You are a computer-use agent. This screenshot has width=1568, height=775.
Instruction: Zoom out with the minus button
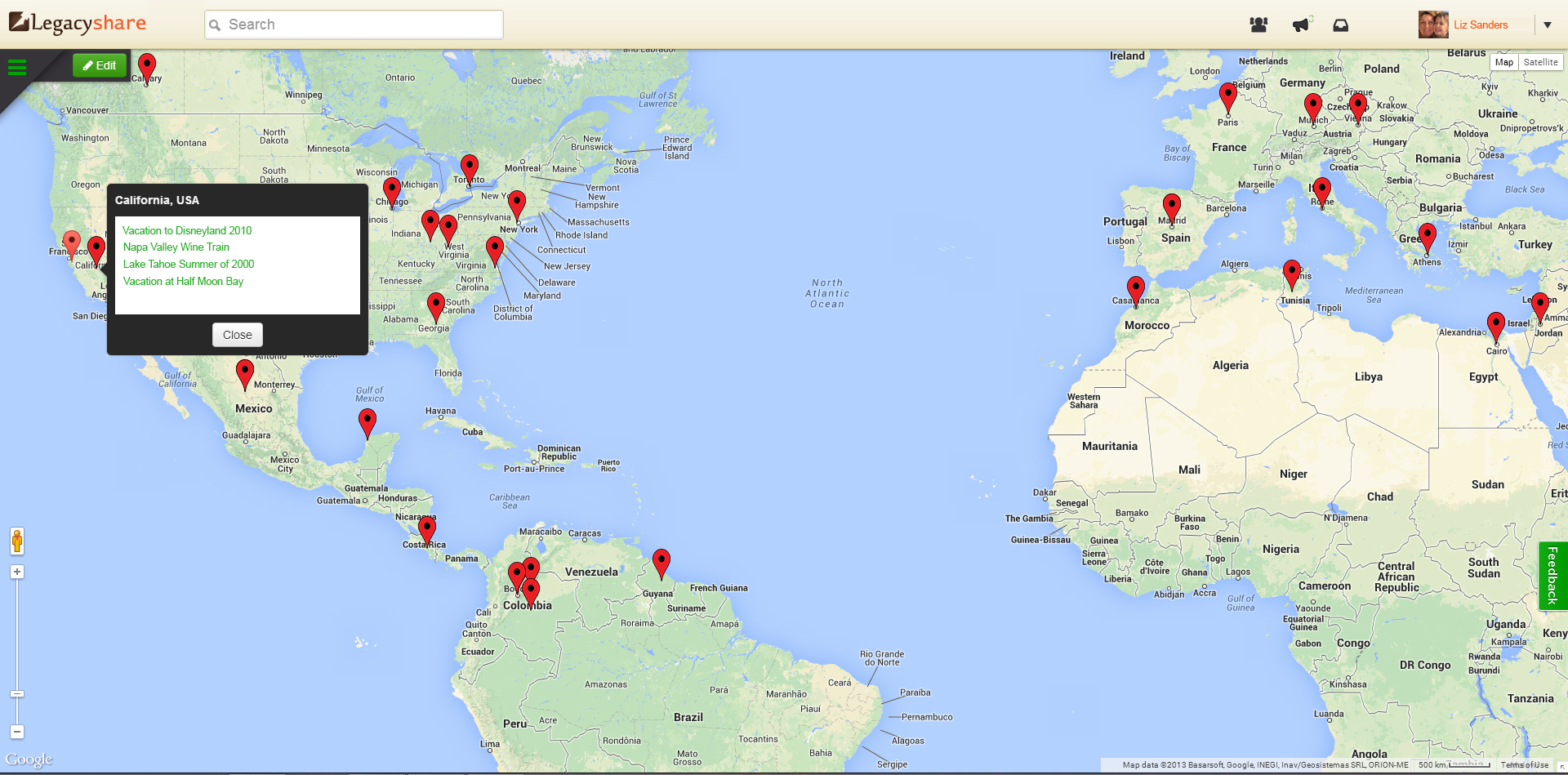click(17, 732)
